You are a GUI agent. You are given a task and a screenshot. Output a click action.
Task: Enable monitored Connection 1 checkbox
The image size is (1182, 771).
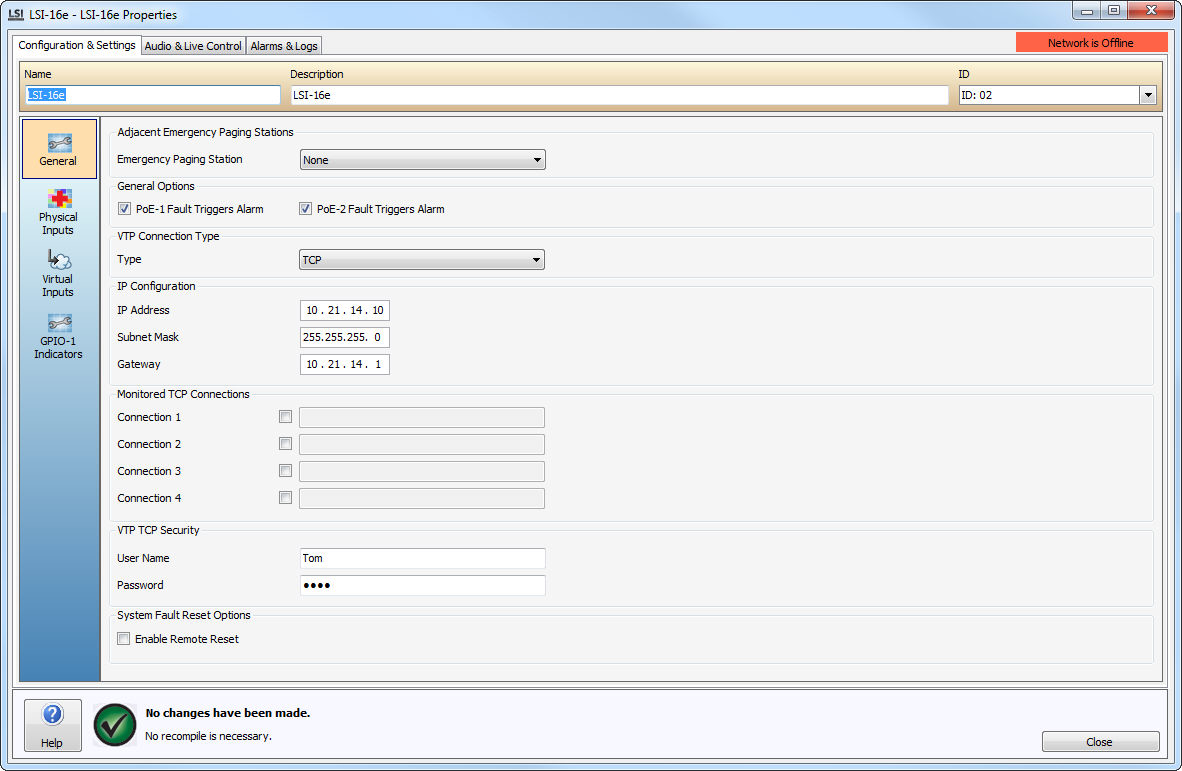click(285, 417)
